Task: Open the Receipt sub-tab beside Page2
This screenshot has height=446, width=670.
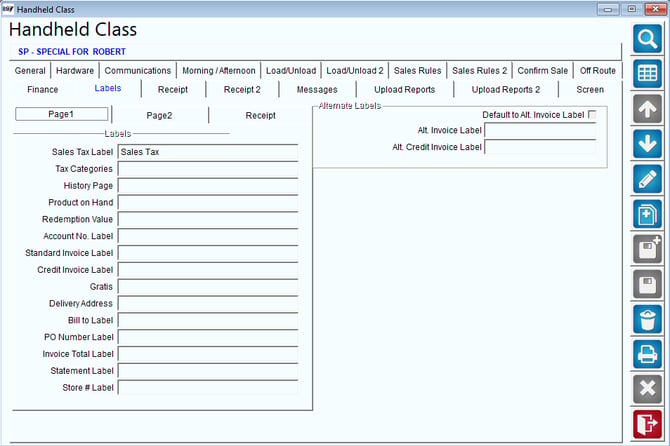Action: 260,115
